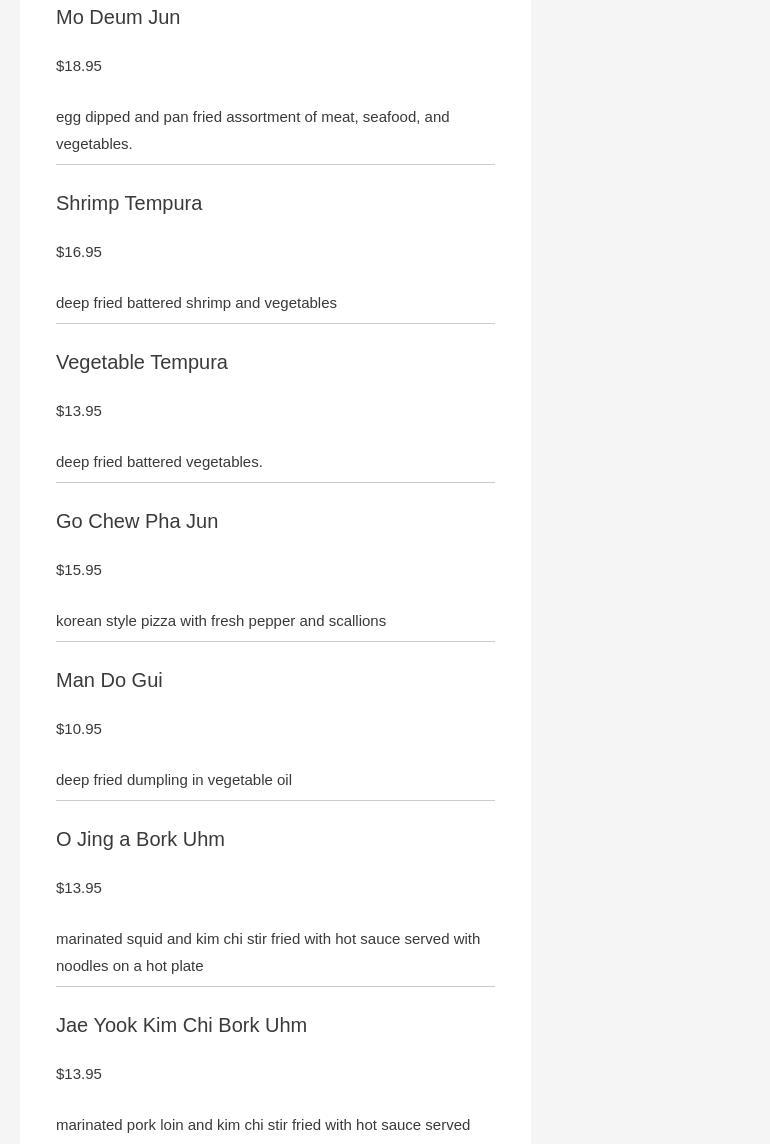Screen dimensions: 770x1144
Task: Click the $13.95 price under O Jing a Bork Uhm
Action: (x=79, y=888)
